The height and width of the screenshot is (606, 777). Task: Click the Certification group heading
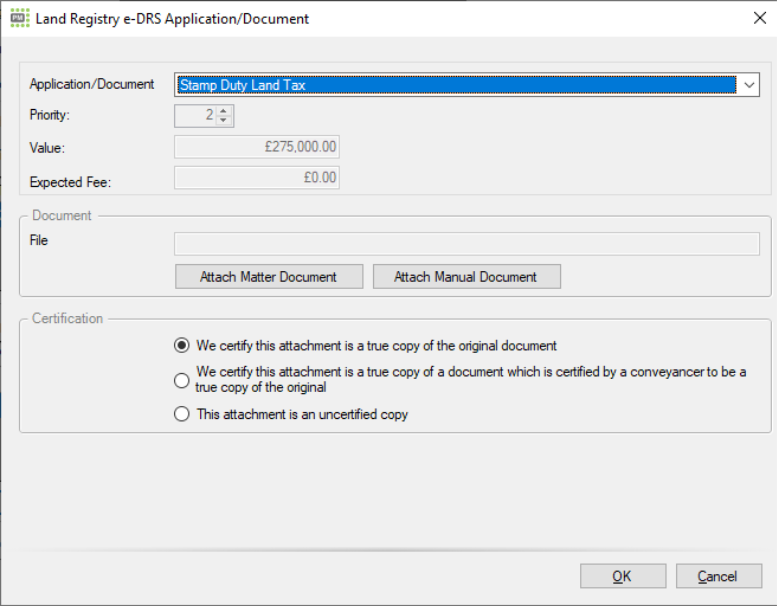[67, 318]
